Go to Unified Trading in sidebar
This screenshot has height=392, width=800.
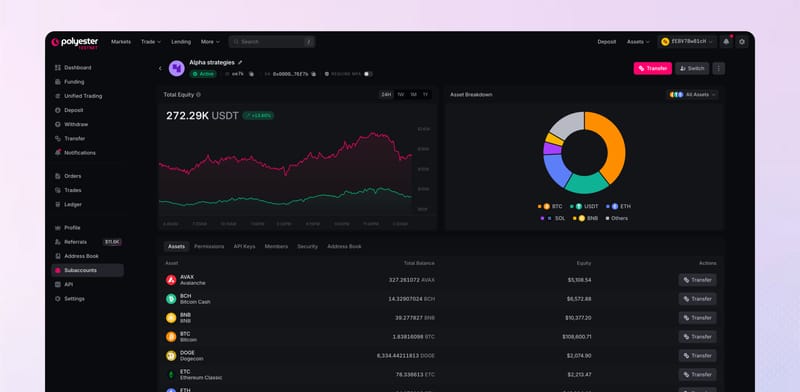87,96
